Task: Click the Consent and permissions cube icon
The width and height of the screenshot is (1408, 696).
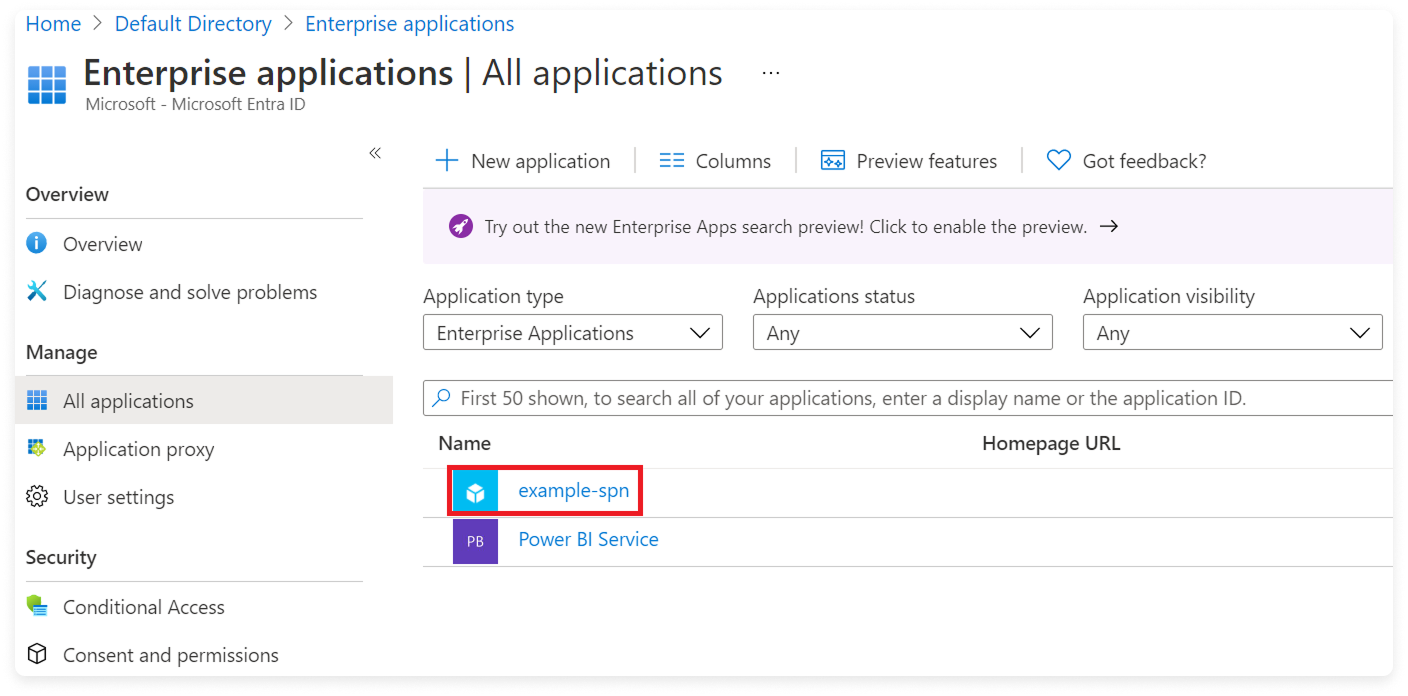Action: pos(37,654)
